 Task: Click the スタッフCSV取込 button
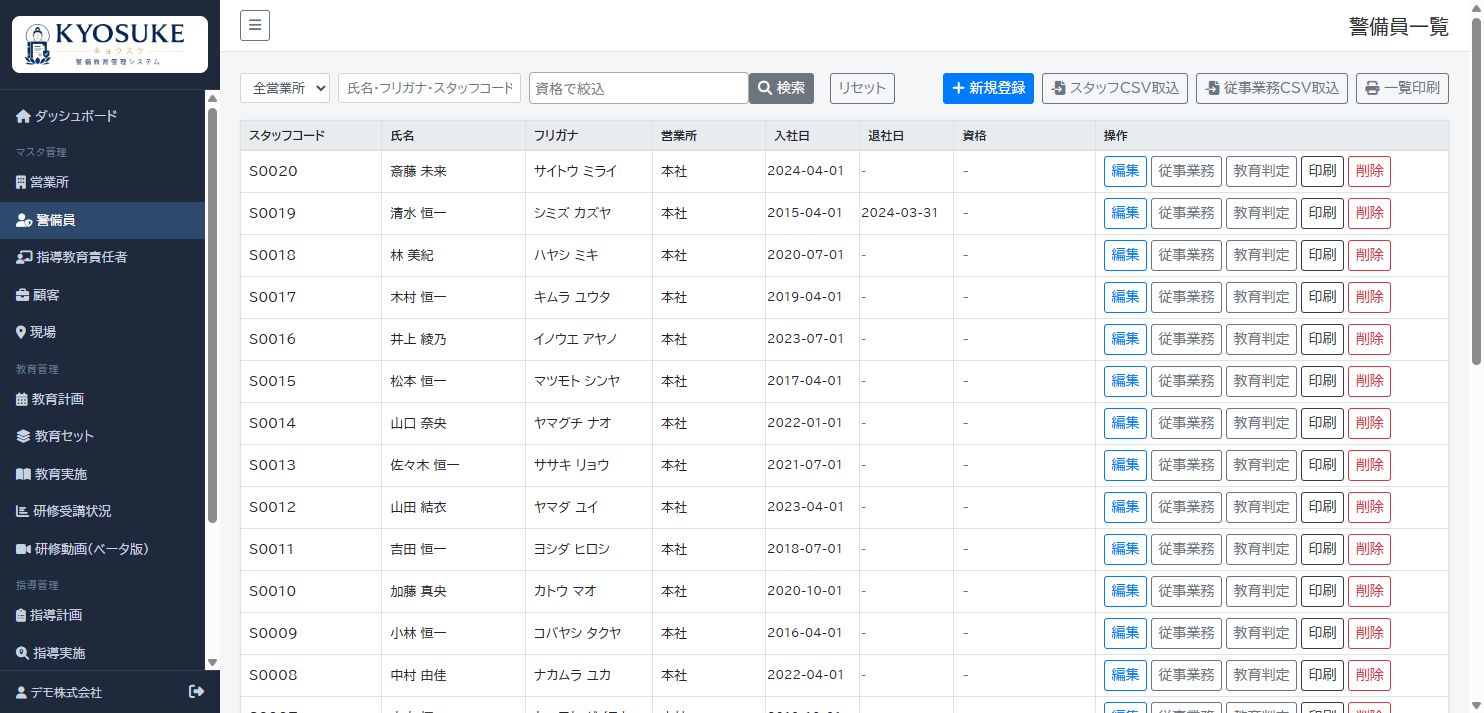[x=1115, y=88]
